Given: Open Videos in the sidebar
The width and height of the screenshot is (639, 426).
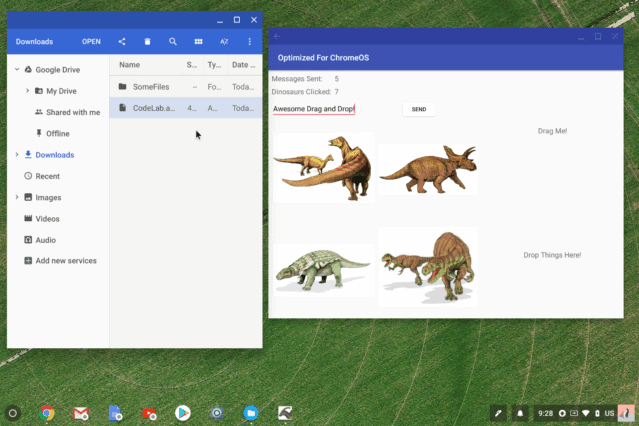Looking at the screenshot, I should tap(47, 218).
